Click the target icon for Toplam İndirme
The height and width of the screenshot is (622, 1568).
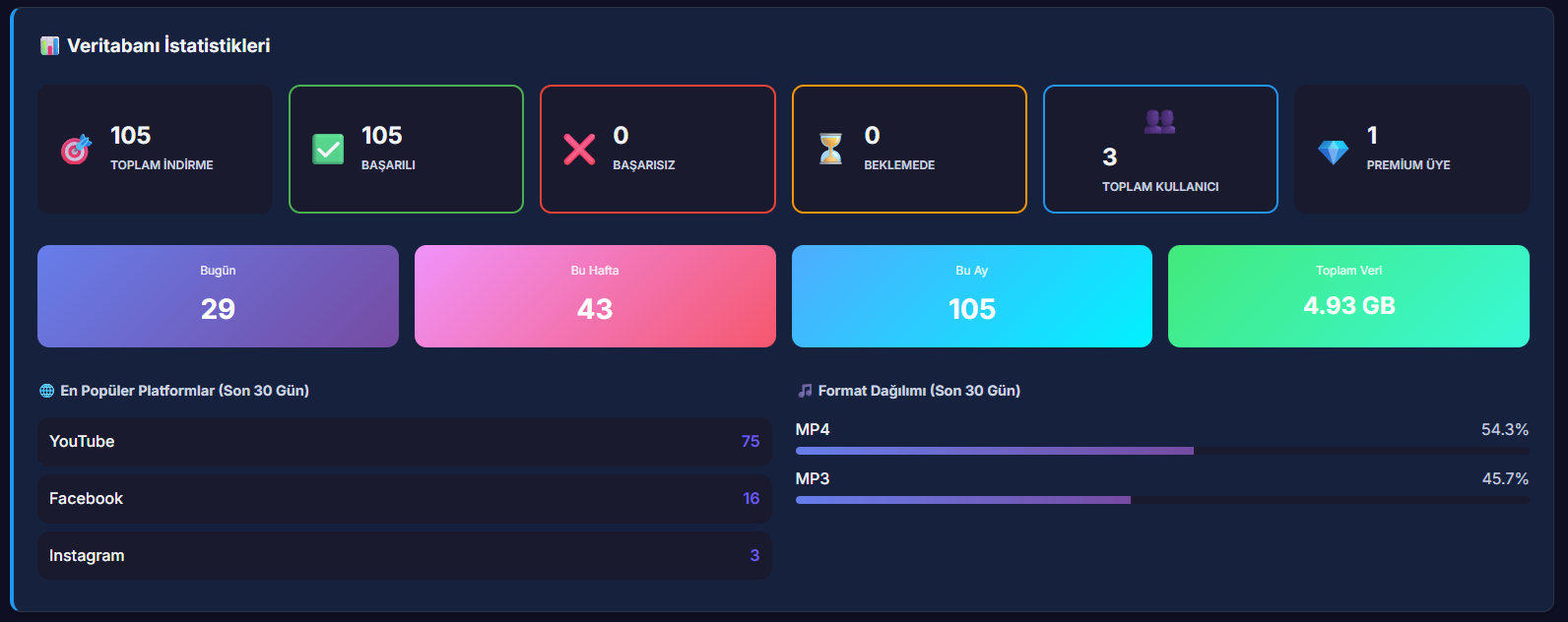pyautogui.click(x=76, y=149)
